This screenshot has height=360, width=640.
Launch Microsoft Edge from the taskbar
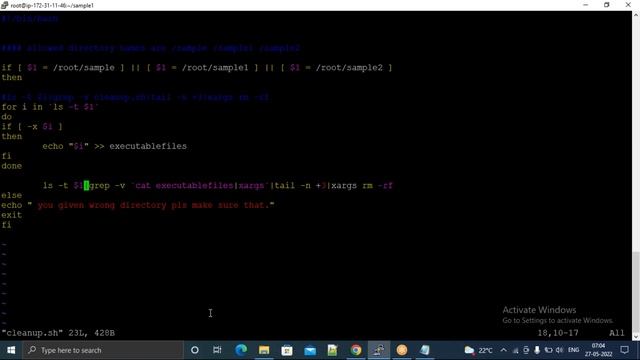(241, 350)
